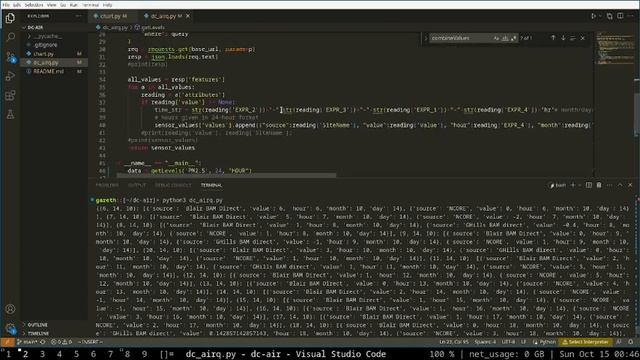
Task: Click Spaces: 4 indentation setting
Action: coord(485,342)
